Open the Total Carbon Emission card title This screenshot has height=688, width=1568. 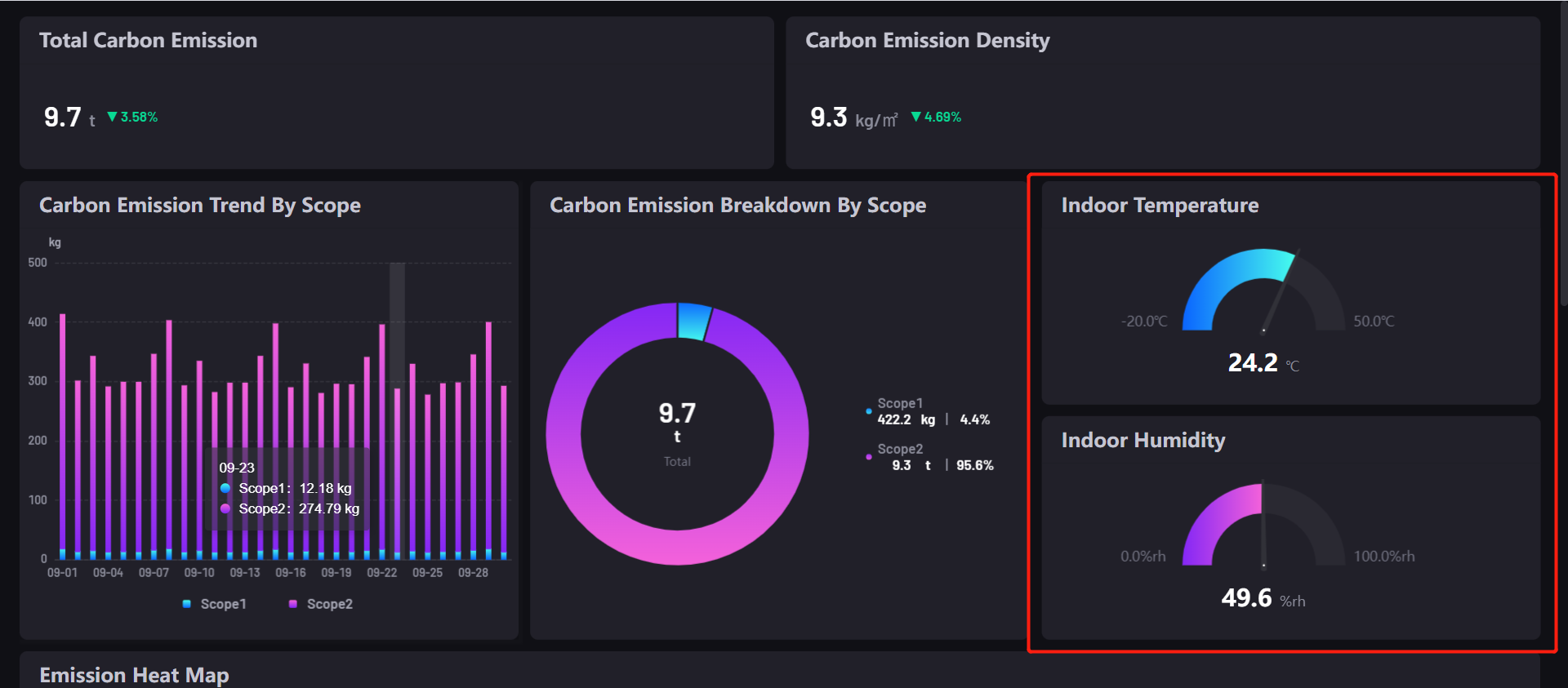148,41
